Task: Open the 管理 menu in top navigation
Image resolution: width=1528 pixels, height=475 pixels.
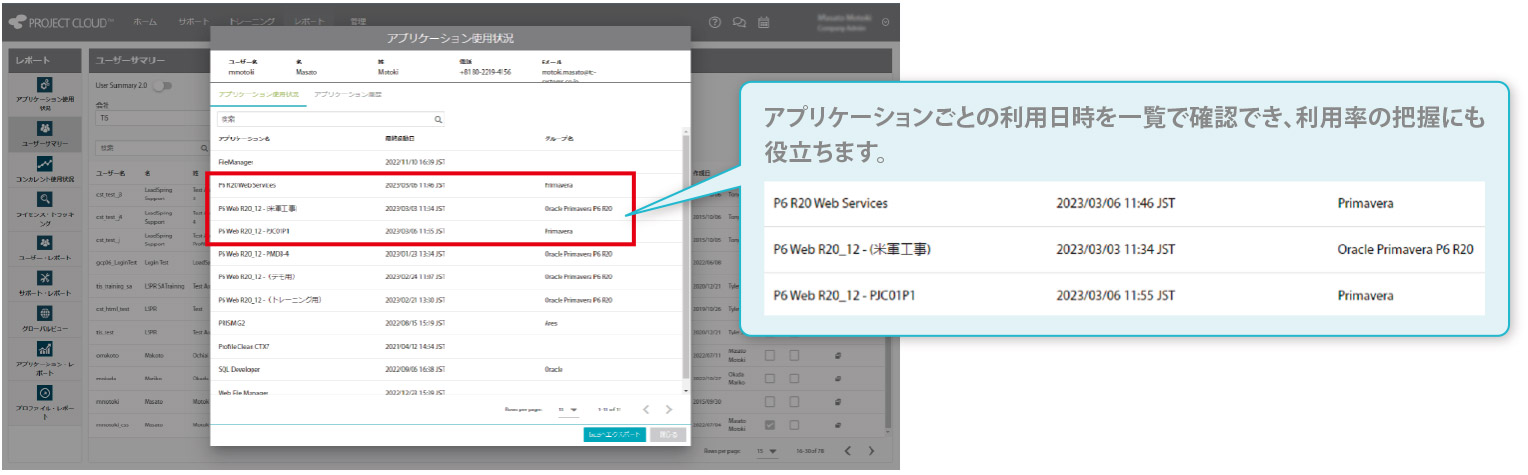Action: (358, 22)
